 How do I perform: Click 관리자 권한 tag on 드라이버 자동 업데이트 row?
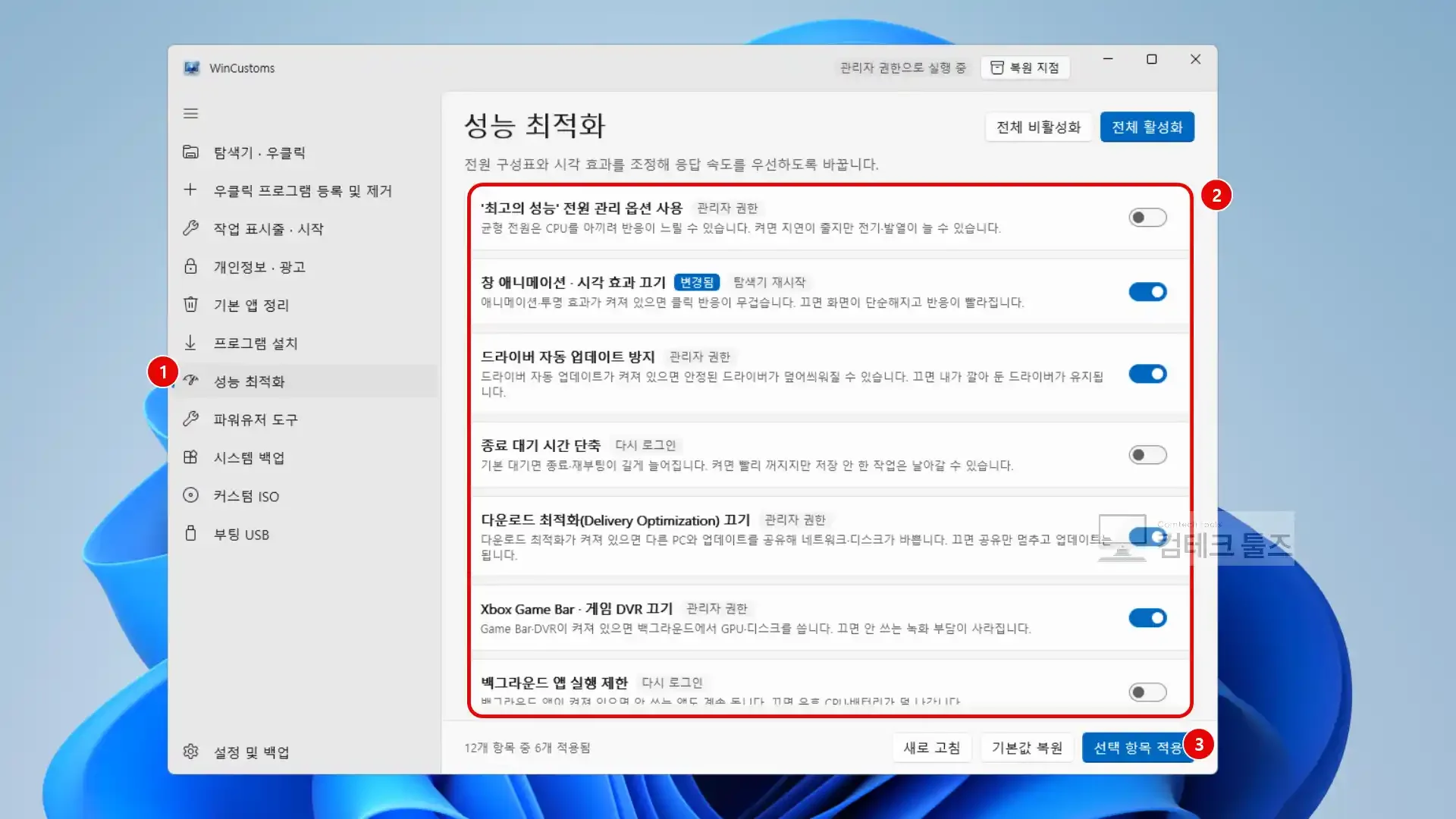point(699,356)
